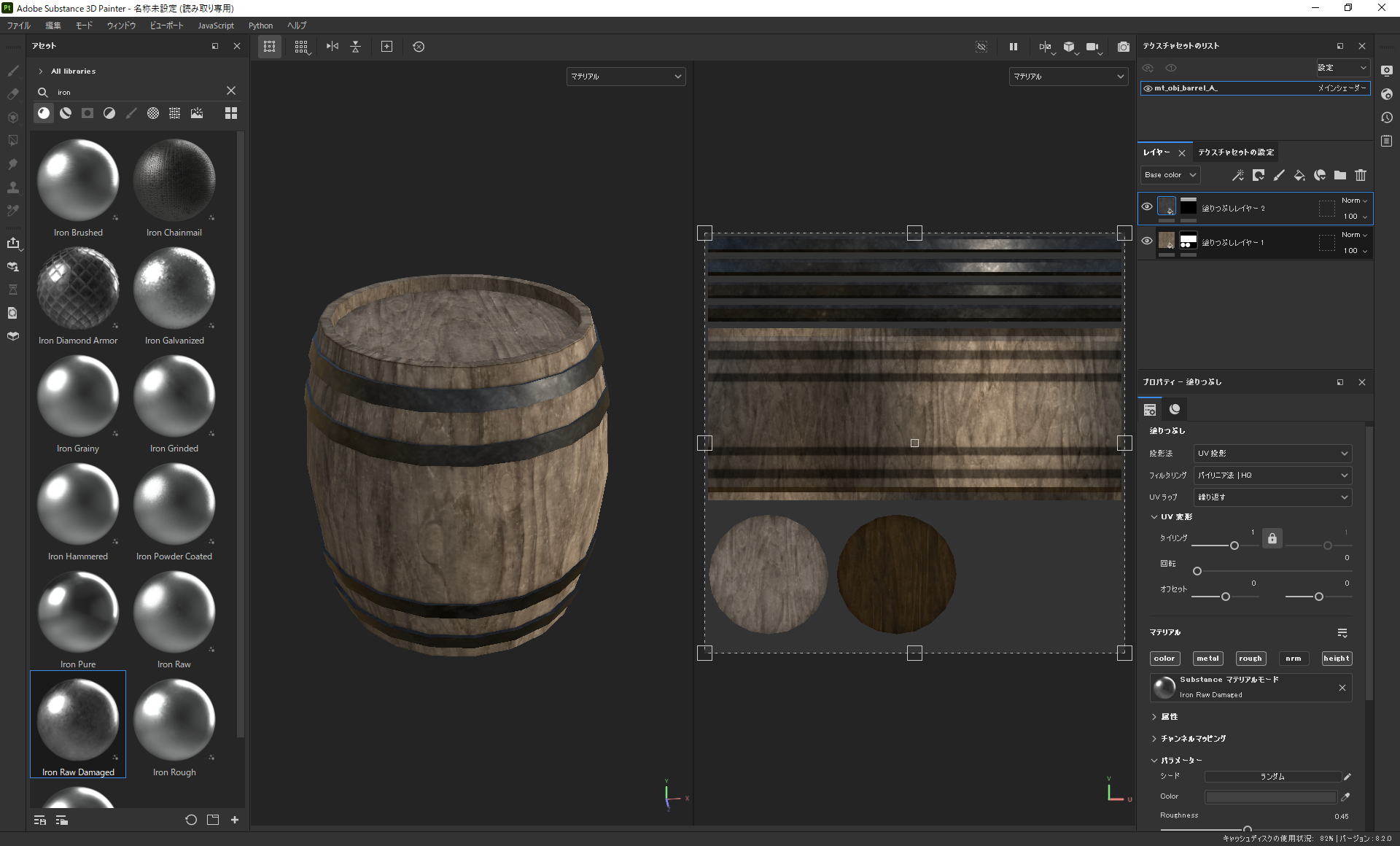The image size is (1400, 846).
Task: Switch to テクスチャセットの設定 tab
Action: tap(1236, 152)
